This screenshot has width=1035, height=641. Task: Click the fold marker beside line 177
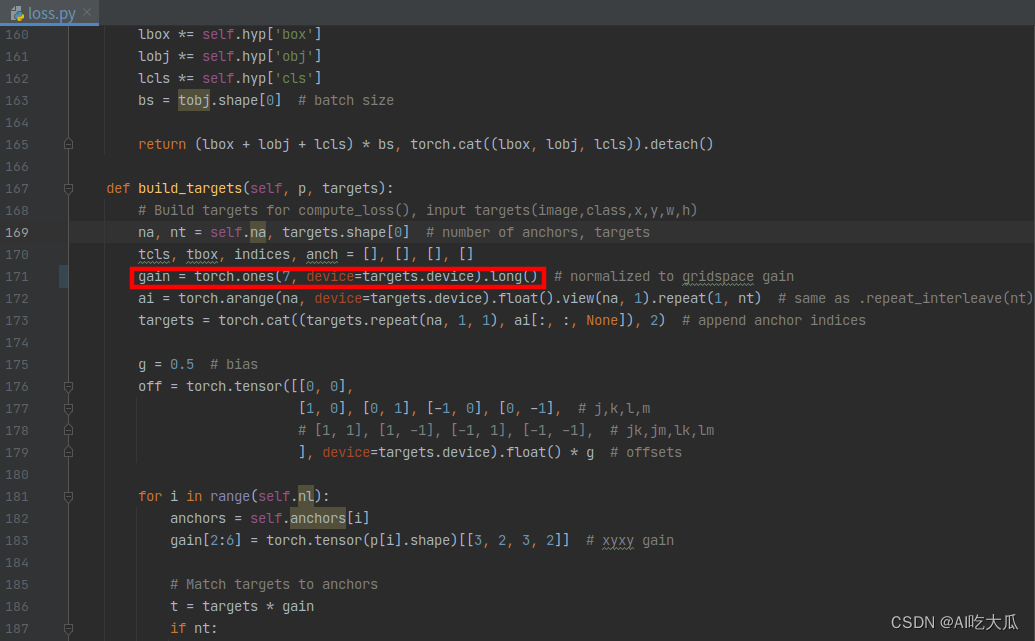(68, 408)
